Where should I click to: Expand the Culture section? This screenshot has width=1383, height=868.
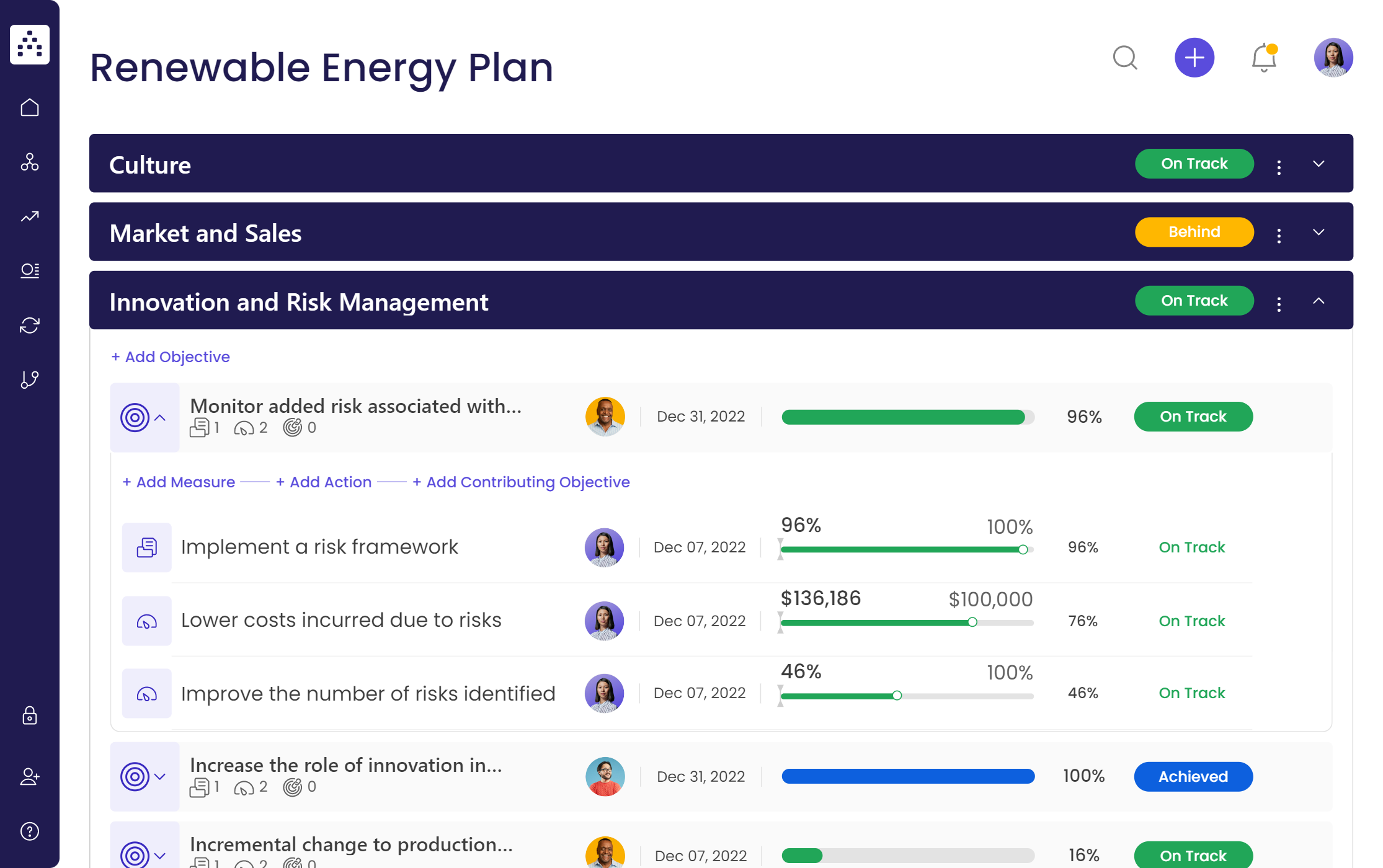[1319, 164]
